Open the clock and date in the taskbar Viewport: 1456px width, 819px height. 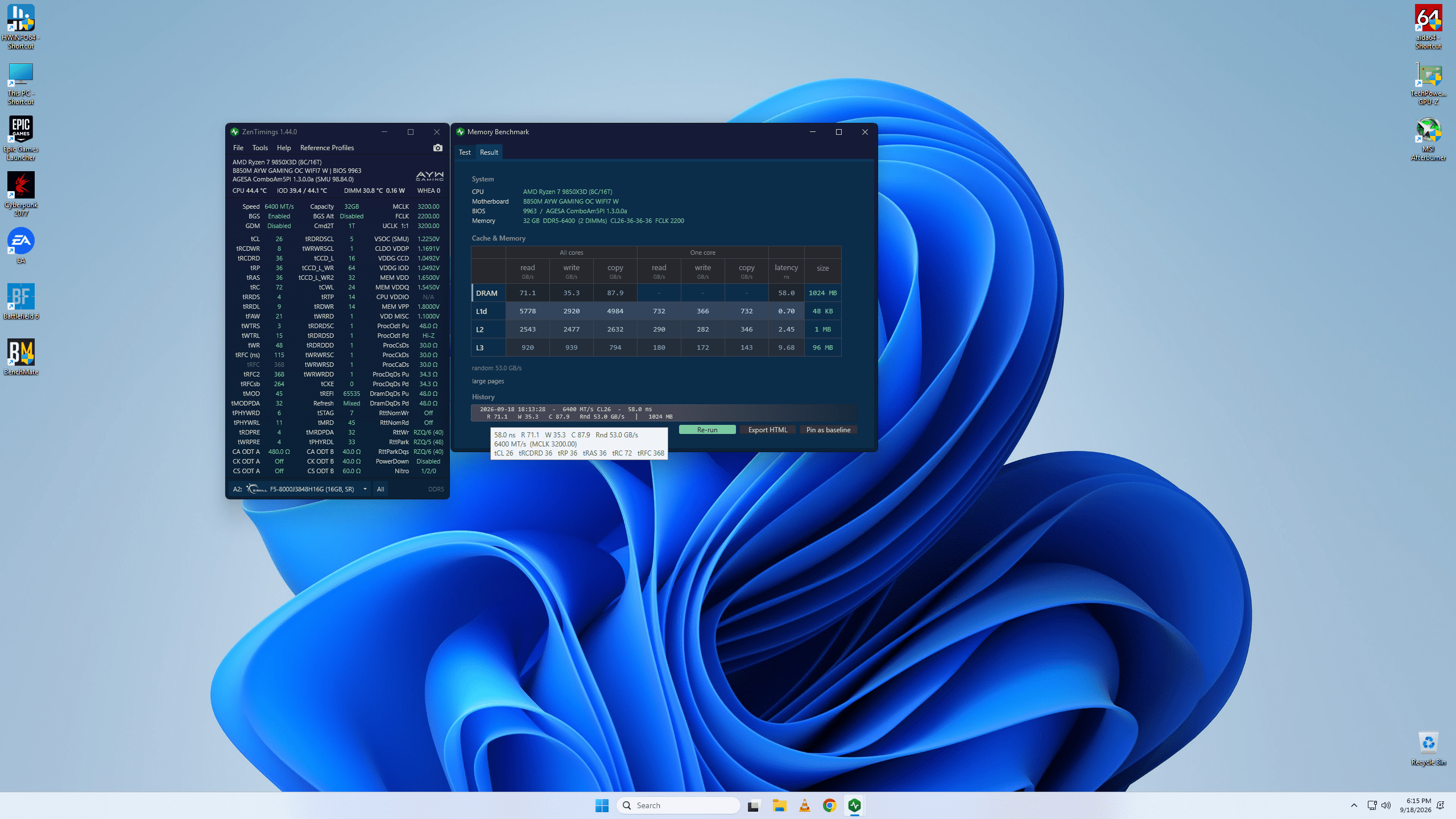[1416, 805]
